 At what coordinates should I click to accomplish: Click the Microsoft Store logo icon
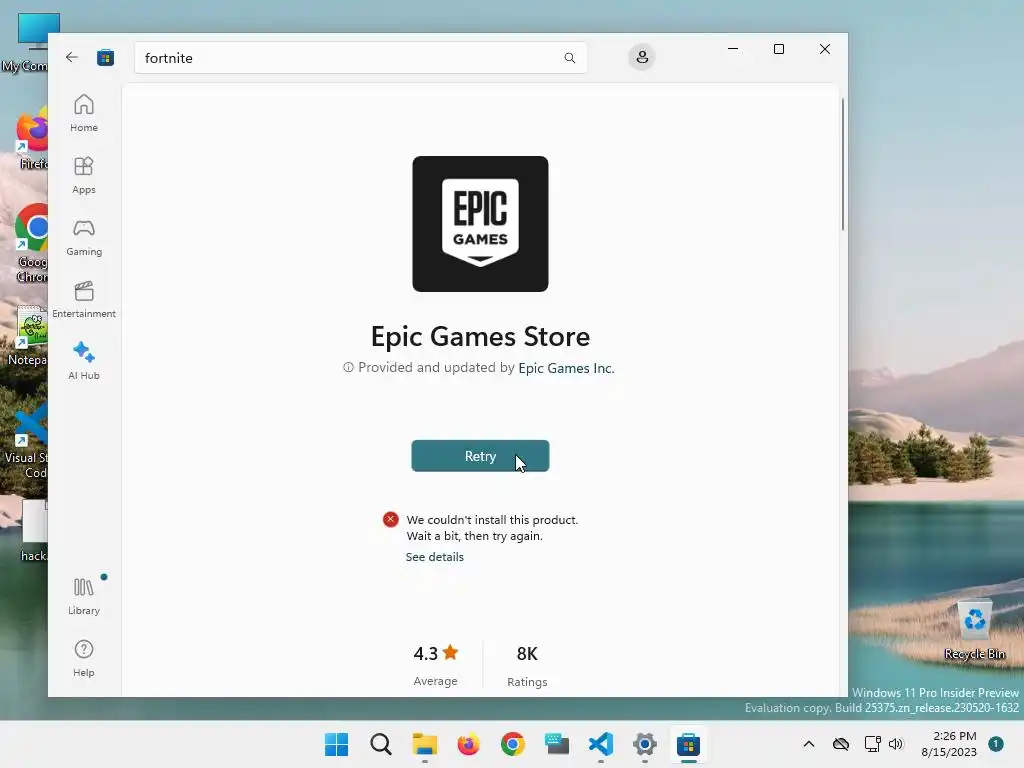(106, 57)
